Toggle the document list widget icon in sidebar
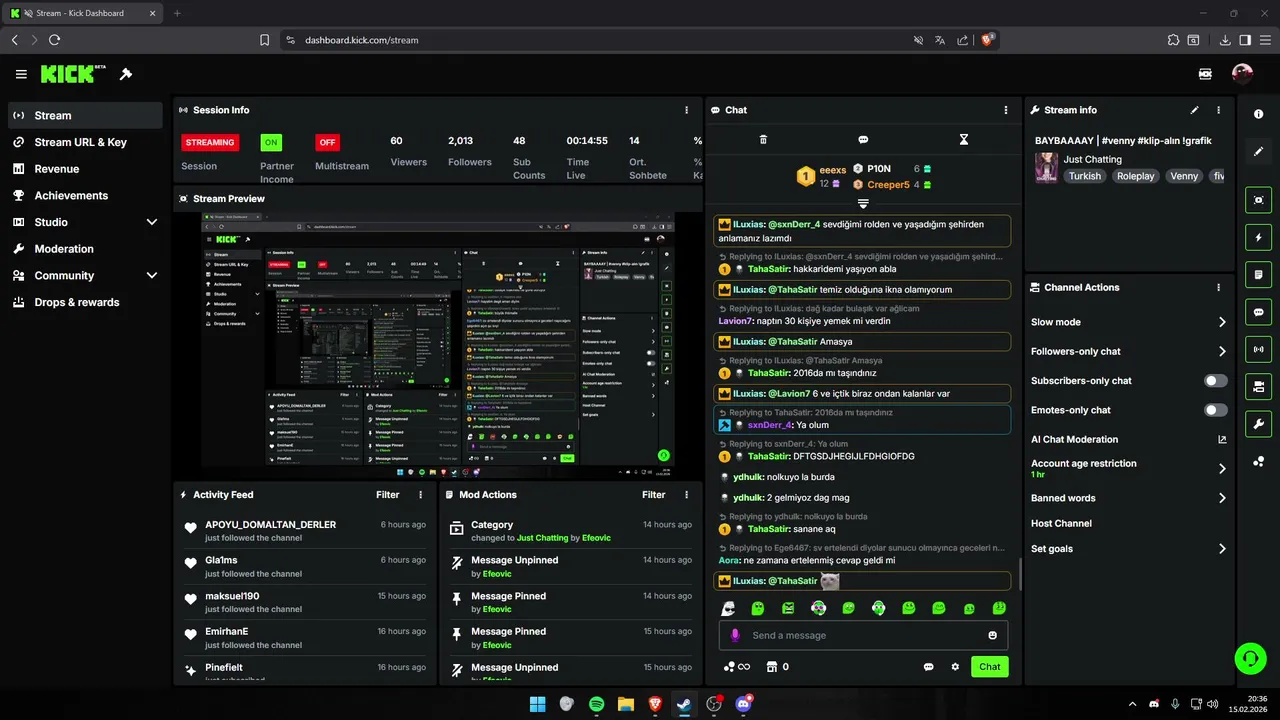Viewport: 1280px width, 720px height. click(1258, 275)
